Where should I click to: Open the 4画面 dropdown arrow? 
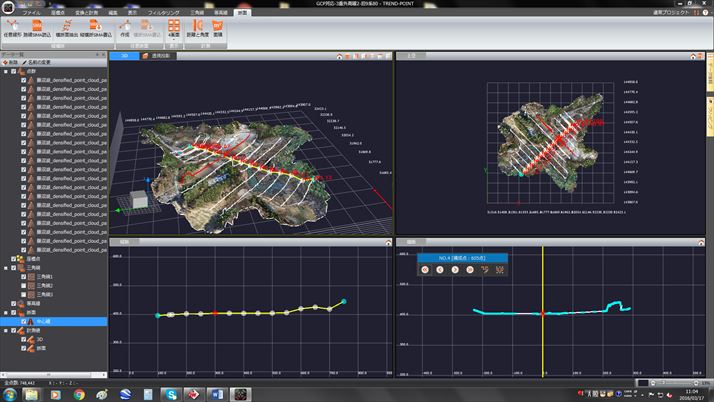[x=174, y=40]
